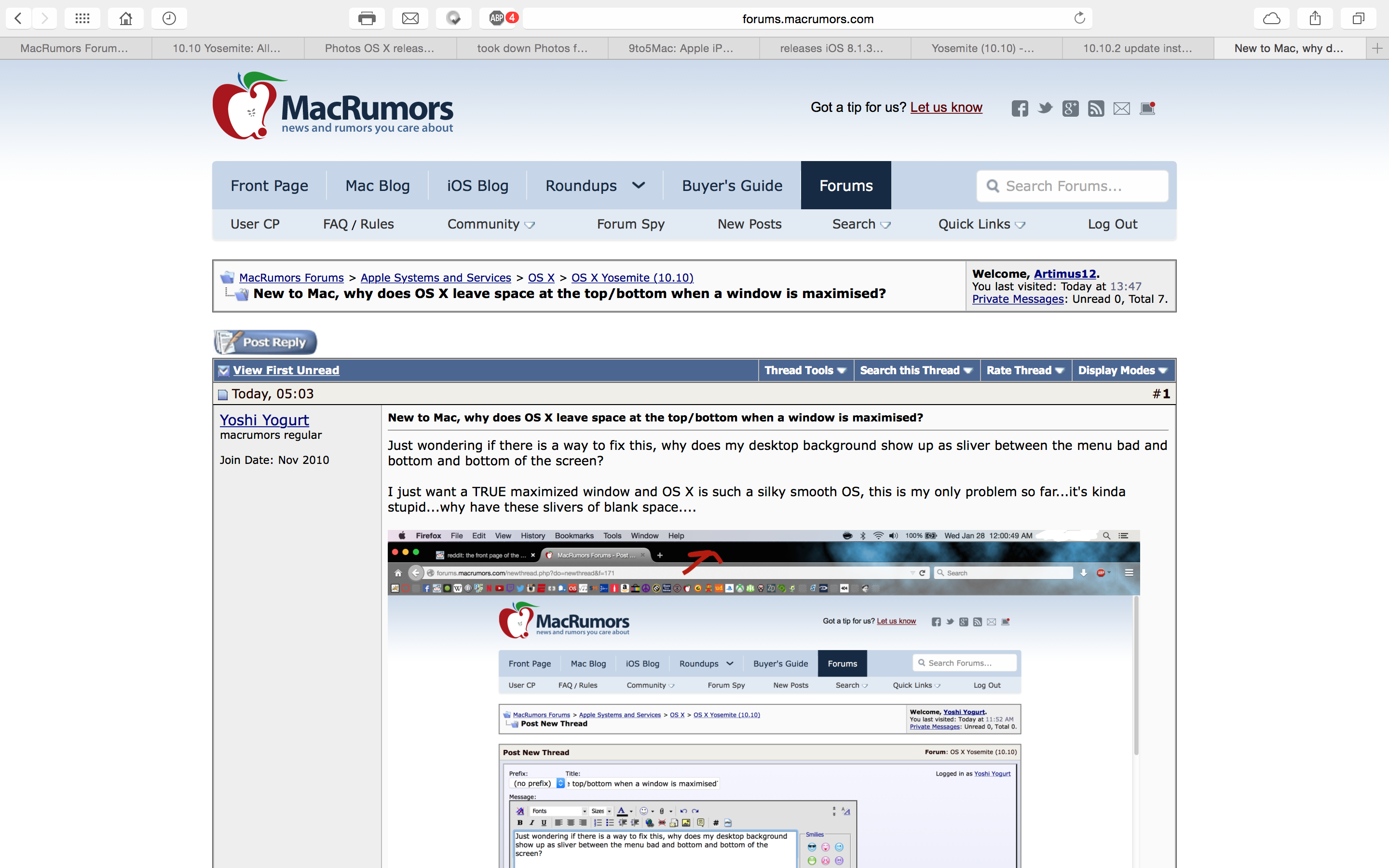This screenshot has height=868, width=1389.
Task: Open Thread Tools dropdown
Action: coord(806,370)
